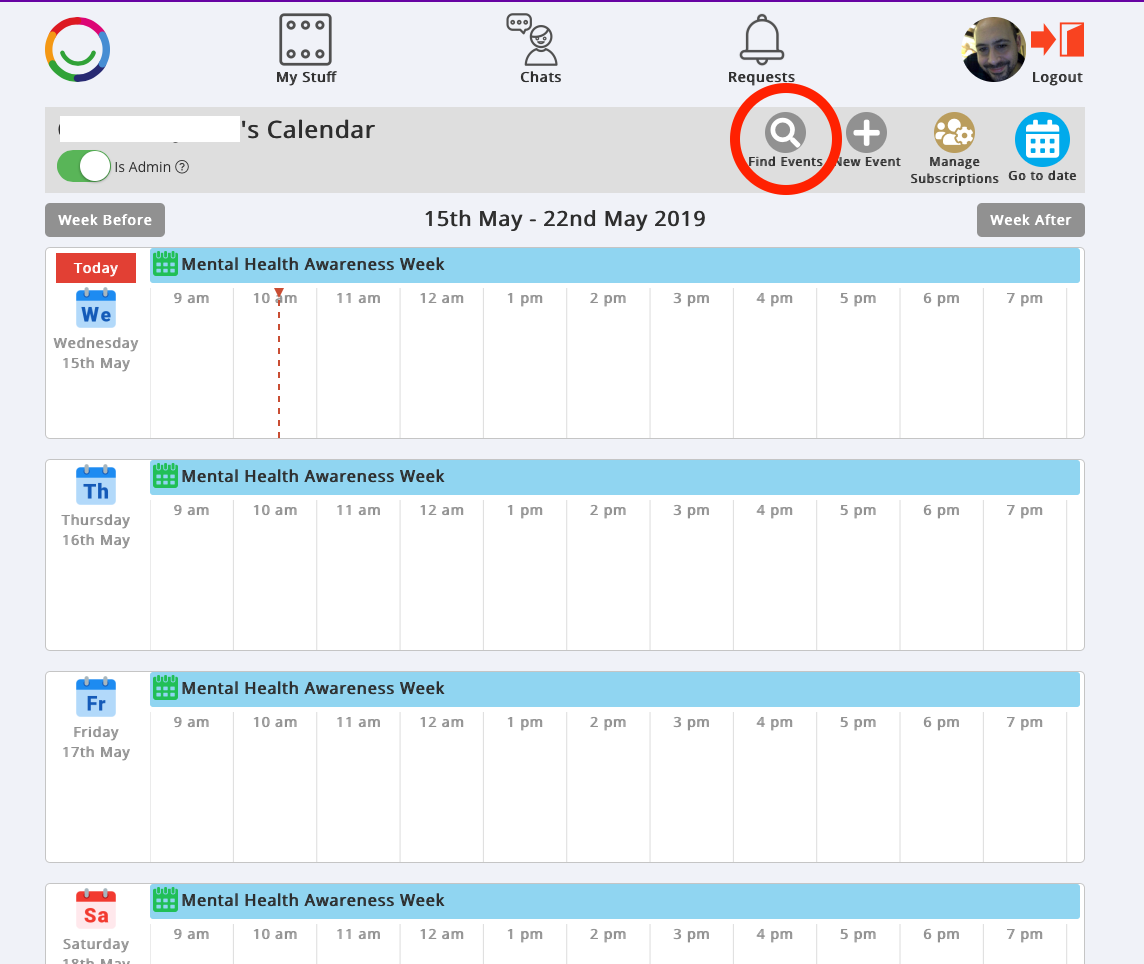Create a New Event with plus icon
This screenshot has height=964, width=1144.
867,133
